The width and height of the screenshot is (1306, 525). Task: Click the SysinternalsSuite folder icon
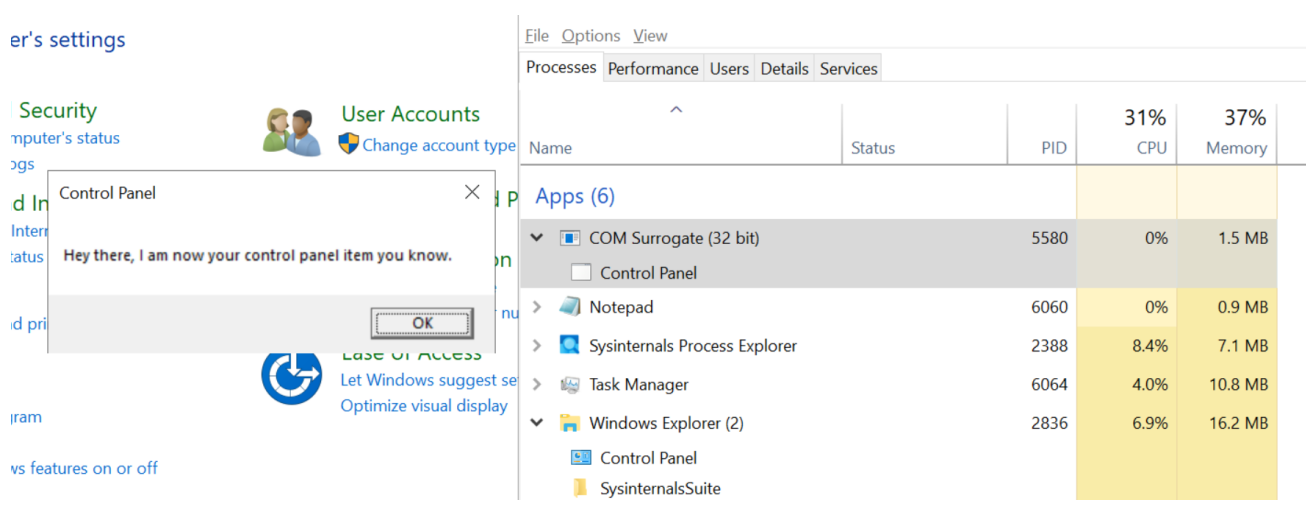(579, 488)
